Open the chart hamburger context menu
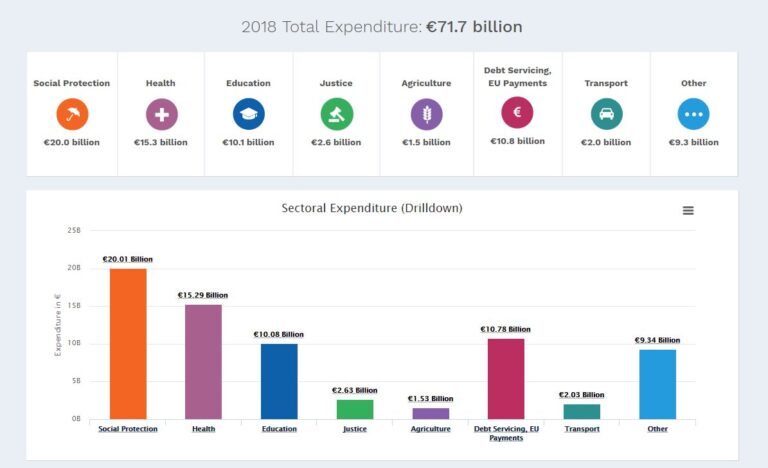768x468 pixels. (x=688, y=211)
